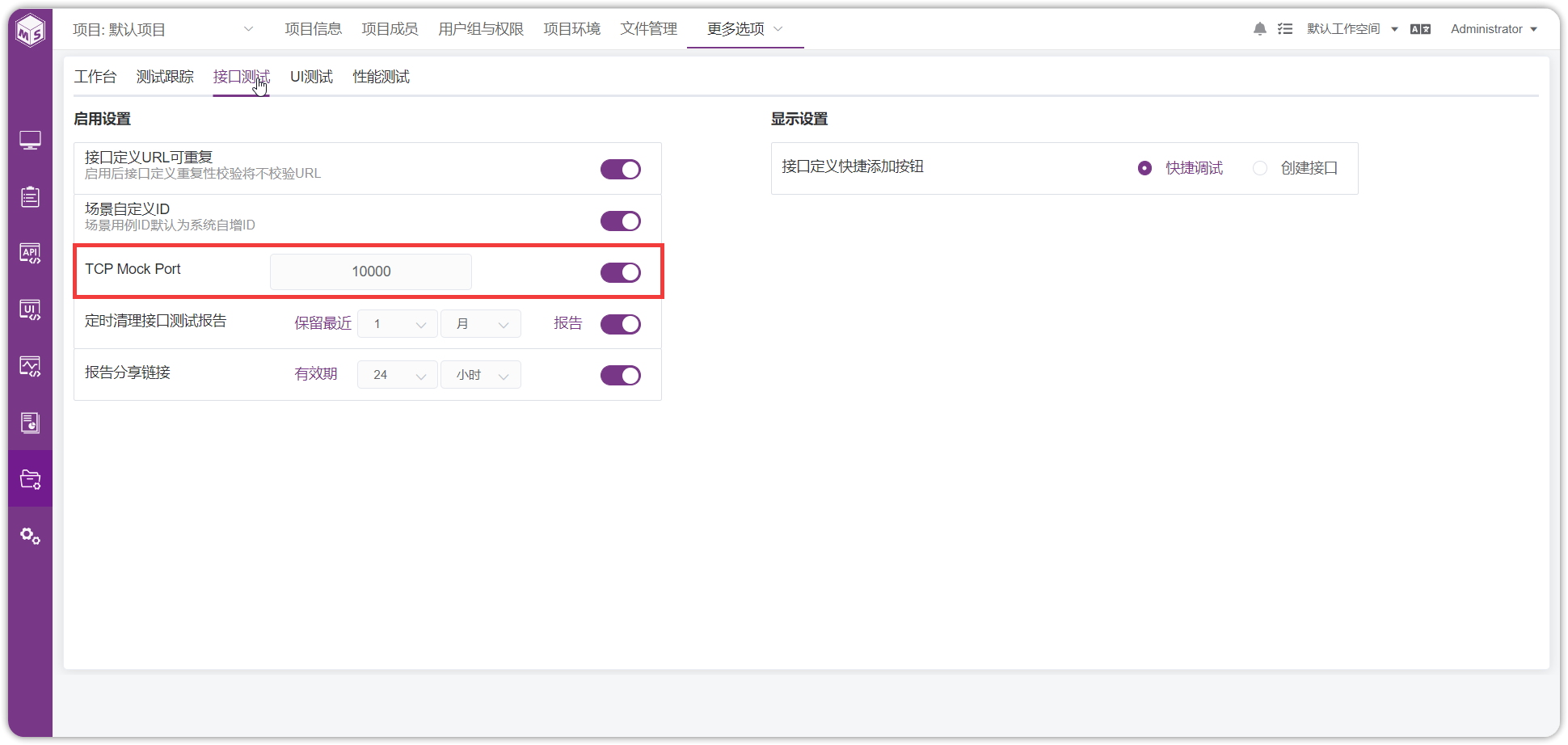Click the 报告 label beside the cleanup toggle
1568x745 pixels.
tap(568, 323)
